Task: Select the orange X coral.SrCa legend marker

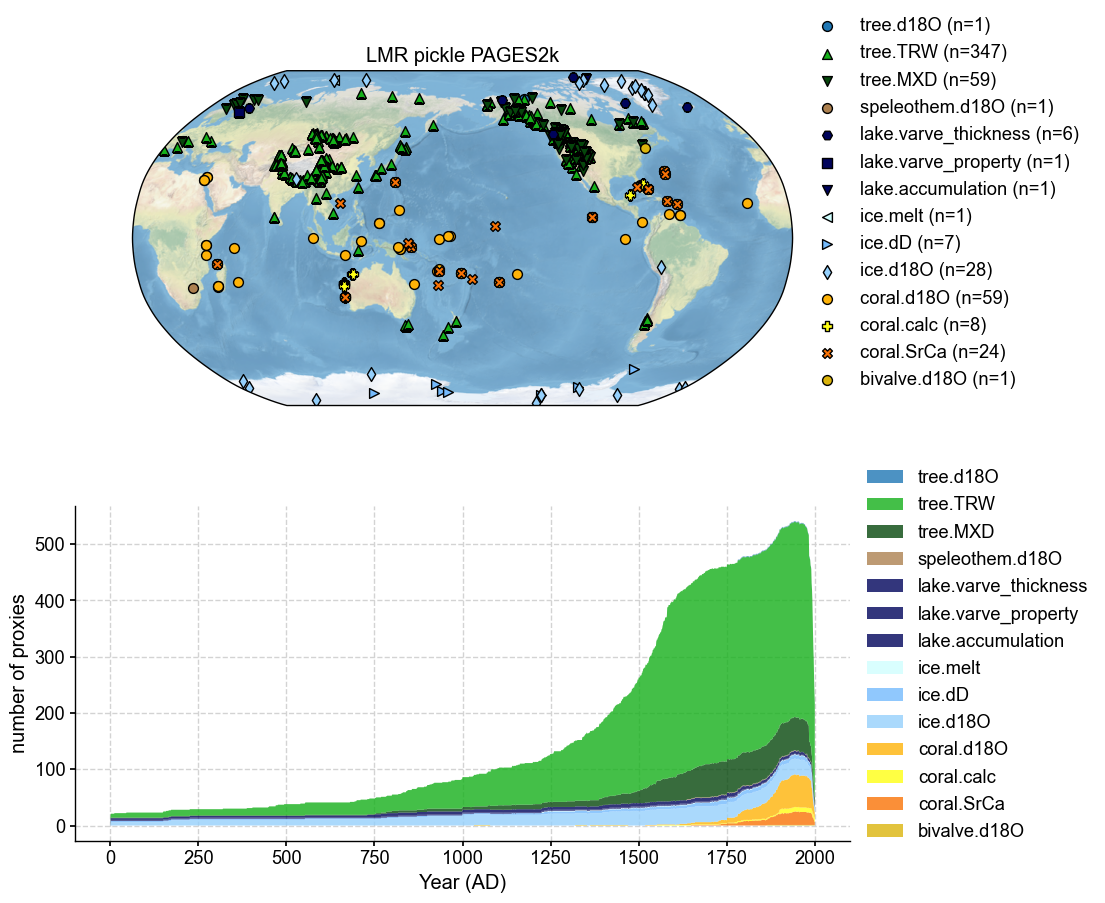Action: pos(826,352)
